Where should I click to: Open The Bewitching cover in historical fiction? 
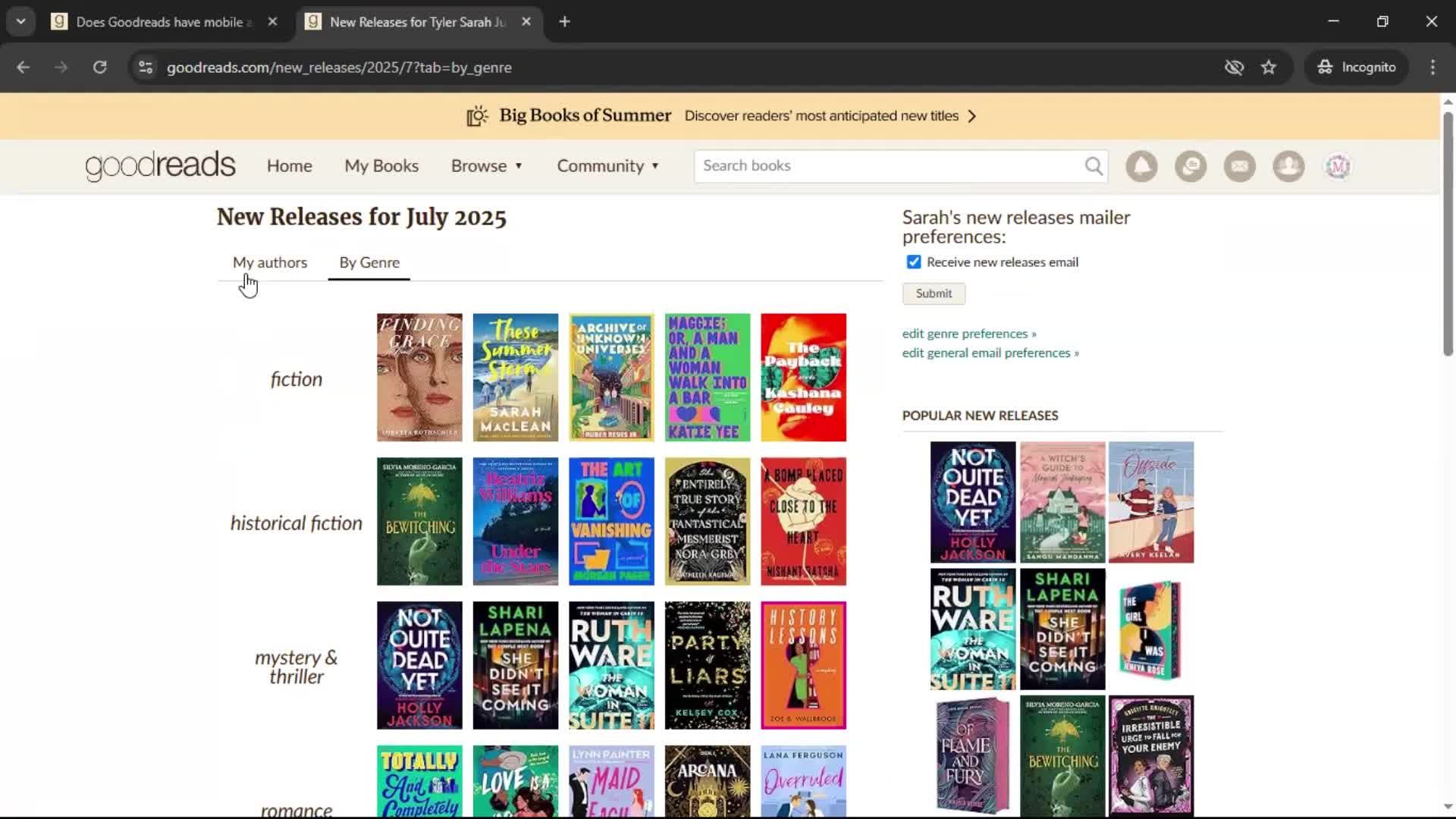click(419, 522)
